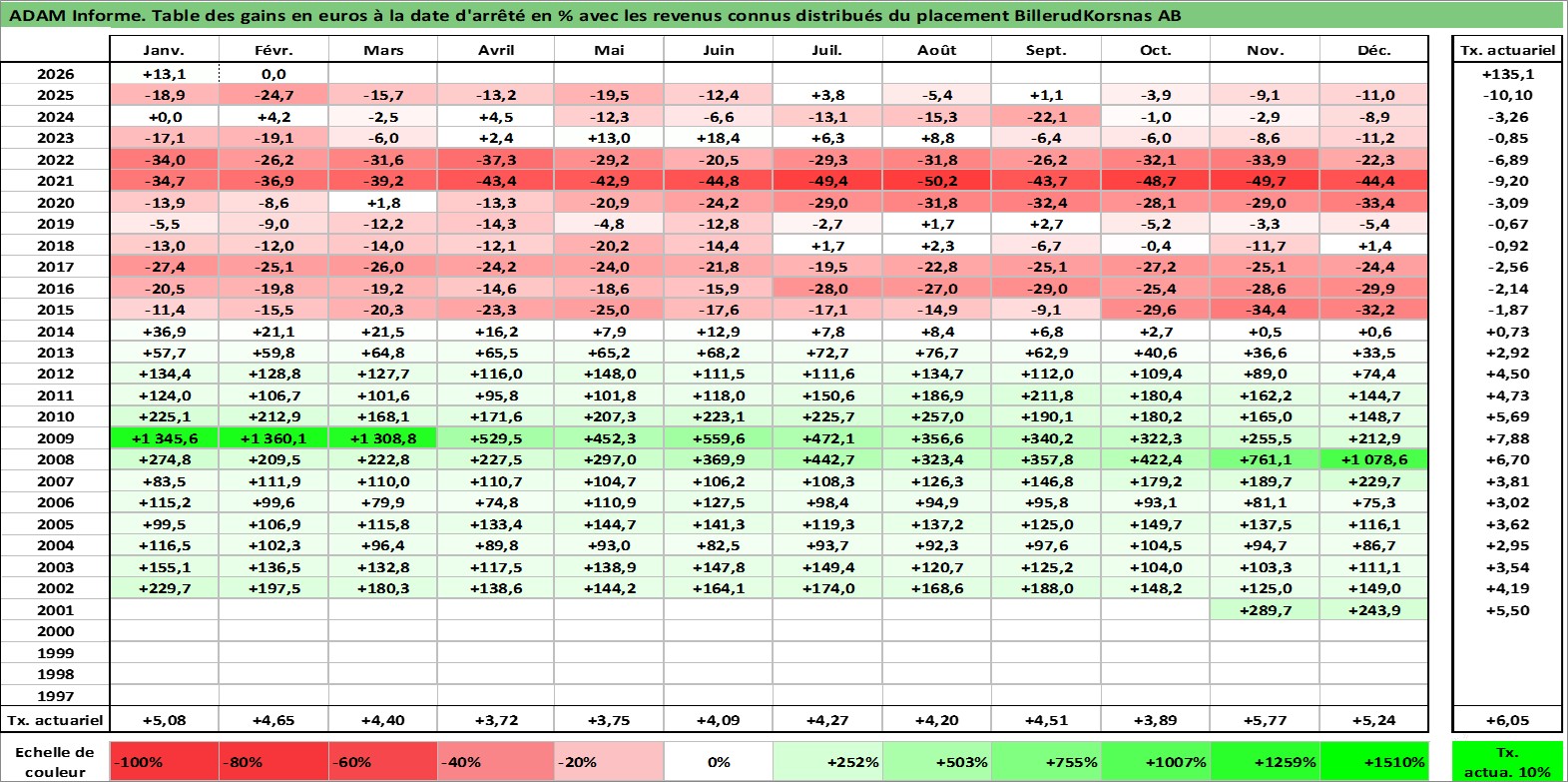This screenshot has height=782, width=1568.
Task: Click the '+442,7' cell in July 2008
Action: point(827,459)
